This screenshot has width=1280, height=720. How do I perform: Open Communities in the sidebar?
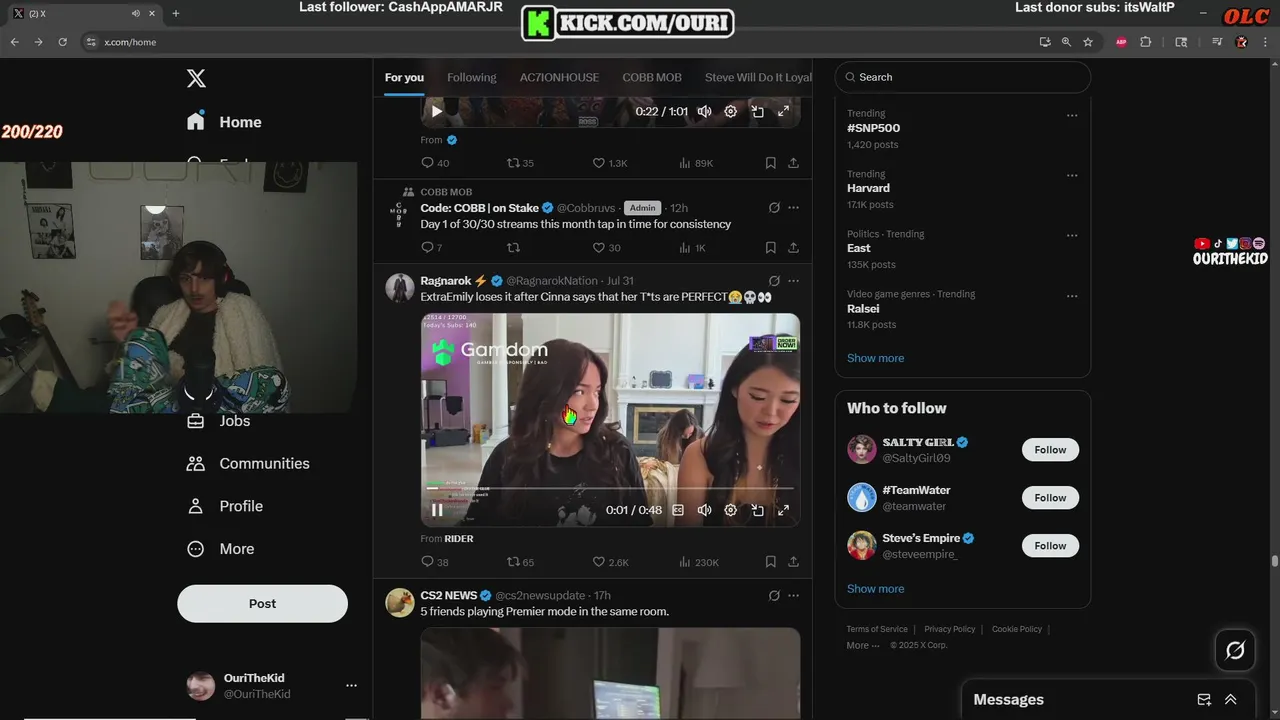click(x=248, y=464)
